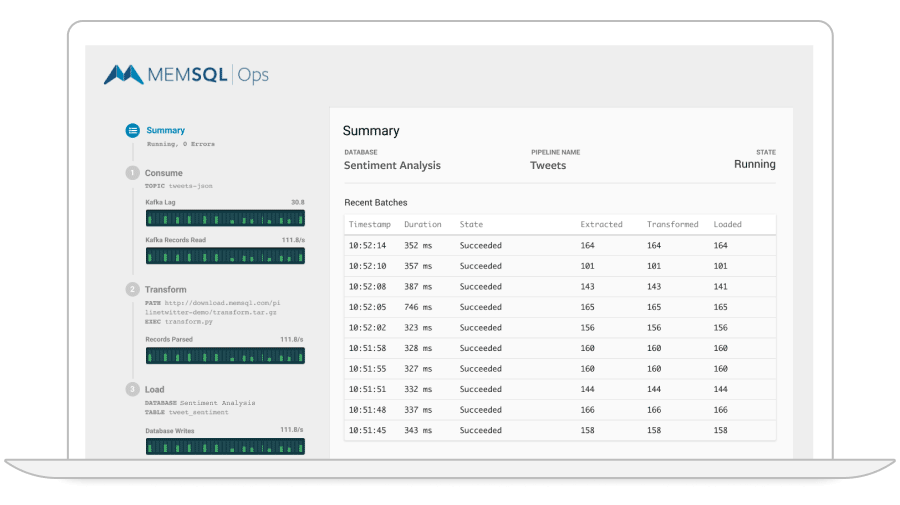Screen dimensions: 900x505
Task: Click step 2 circle for Transform
Action: (x=133, y=289)
